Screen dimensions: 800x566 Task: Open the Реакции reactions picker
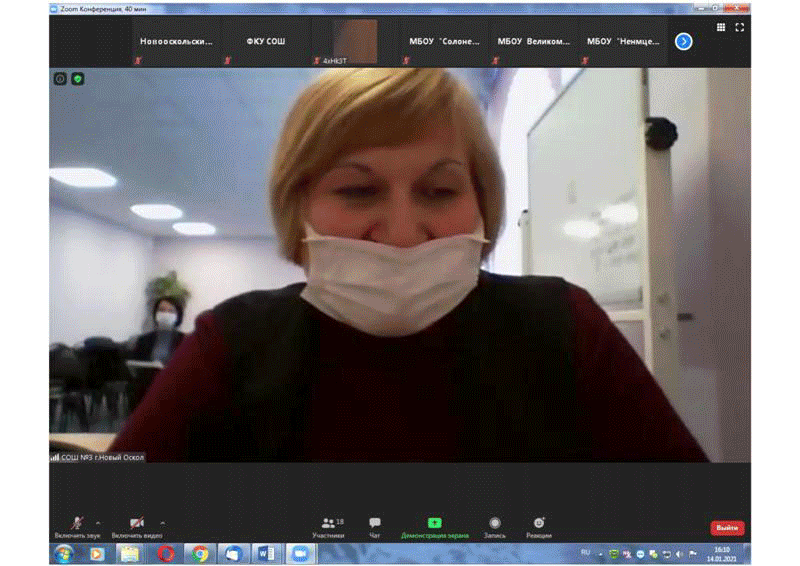[539, 526]
